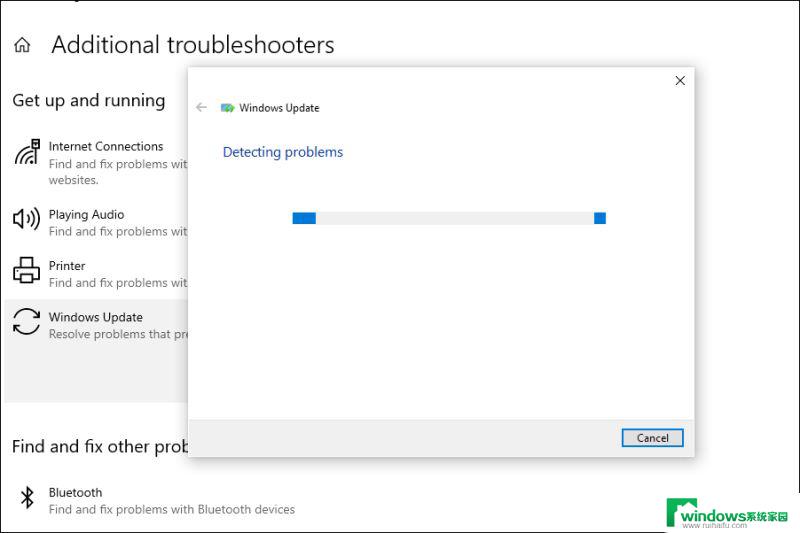The image size is (800, 533).
Task: Click Find and fix problems with Bluetooth devices
Action: (x=172, y=509)
